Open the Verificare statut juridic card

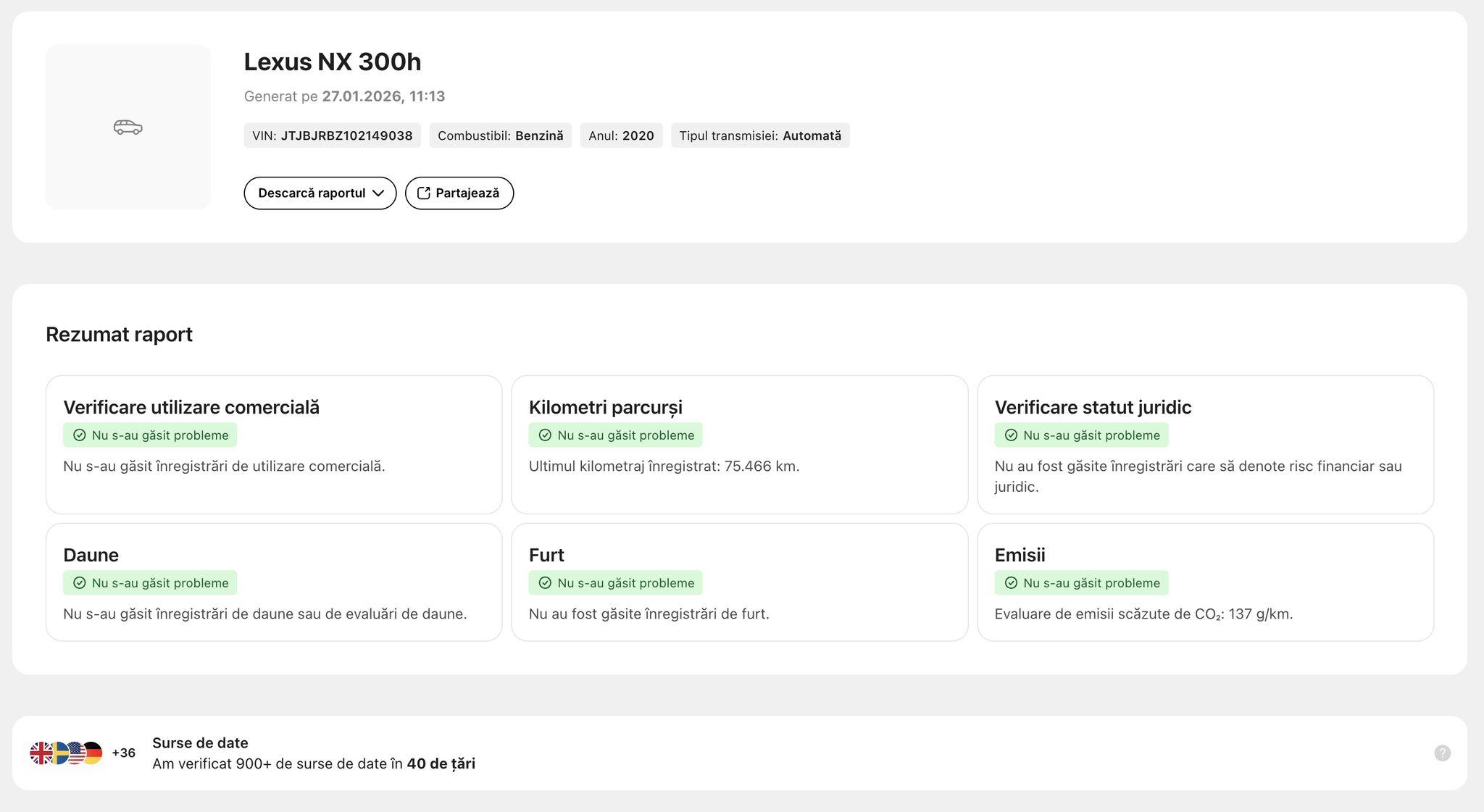coord(1204,444)
